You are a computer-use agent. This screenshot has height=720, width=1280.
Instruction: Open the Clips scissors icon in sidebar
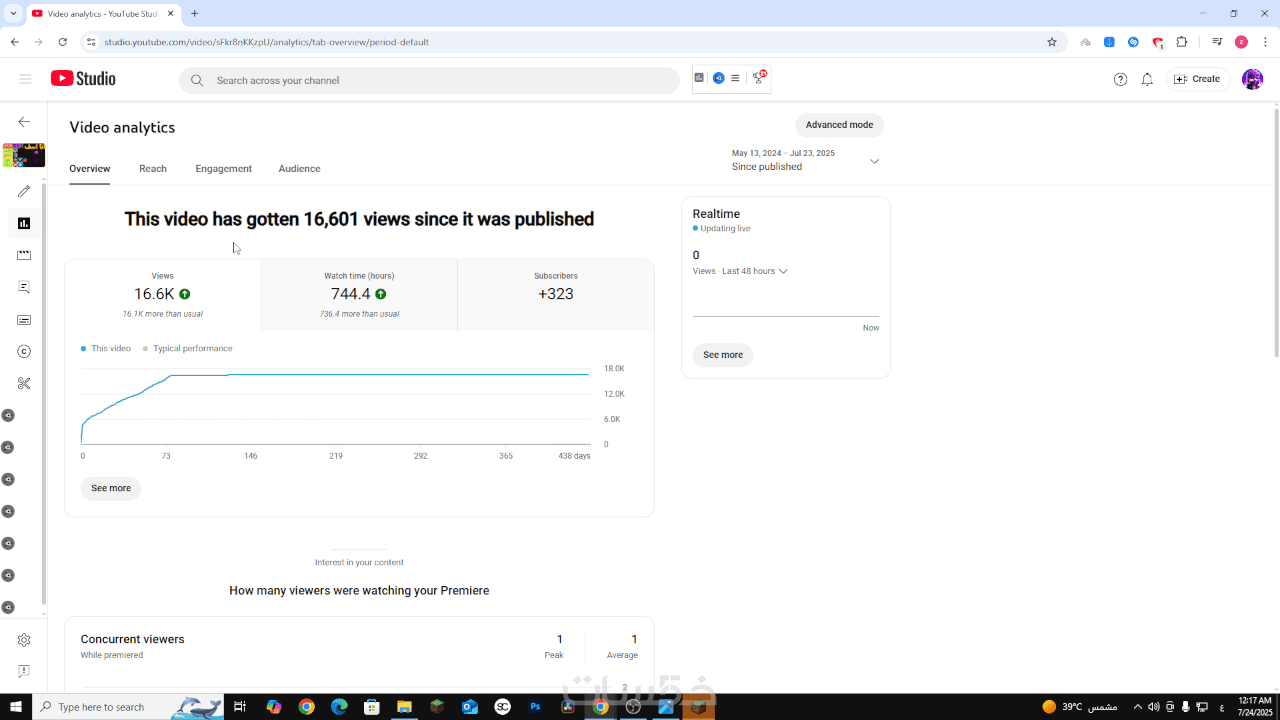click(24, 383)
